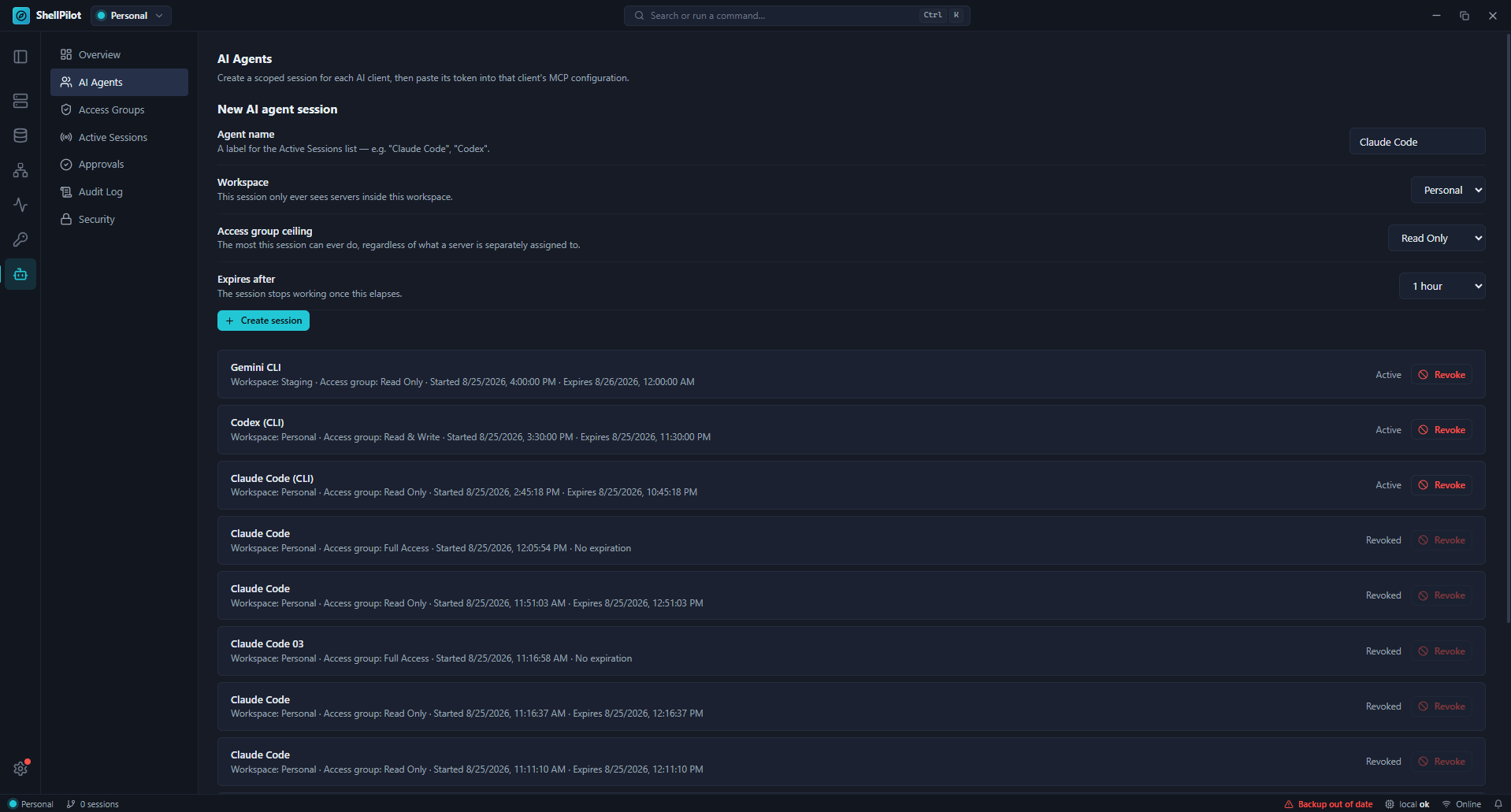Click the Backup out of date warning
Viewport: 1511px width, 812px height.
1329,804
